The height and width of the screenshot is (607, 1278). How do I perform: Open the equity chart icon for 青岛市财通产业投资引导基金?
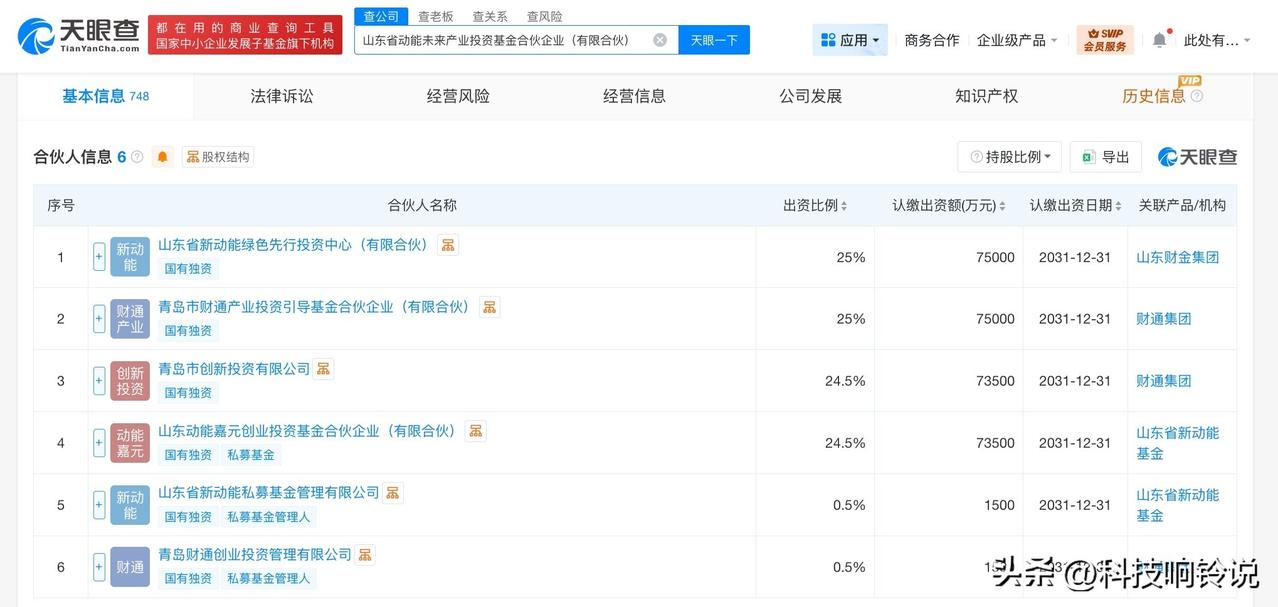(489, 307)
